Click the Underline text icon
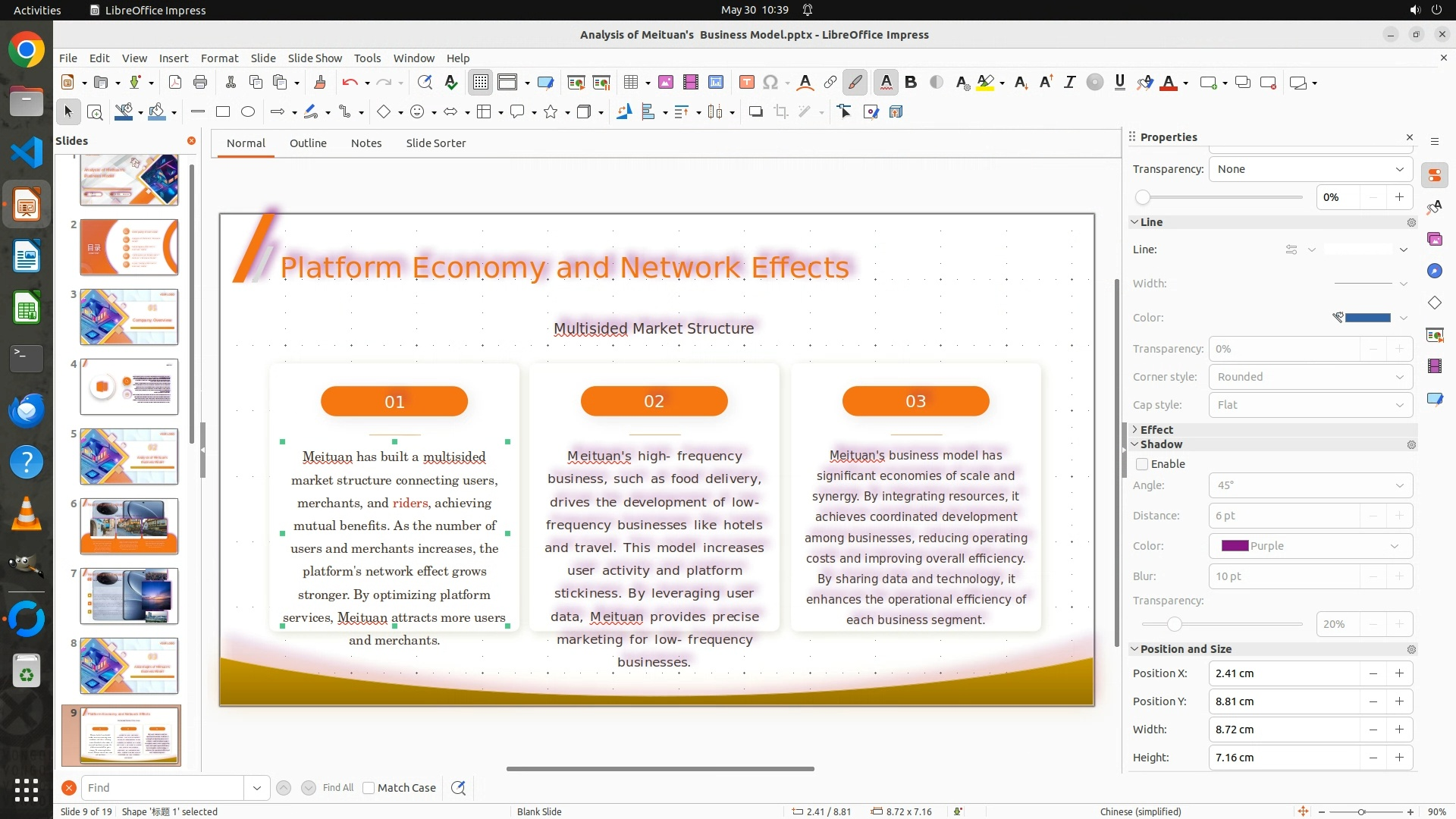The image size is (1456, 819). click(1119, 83)
